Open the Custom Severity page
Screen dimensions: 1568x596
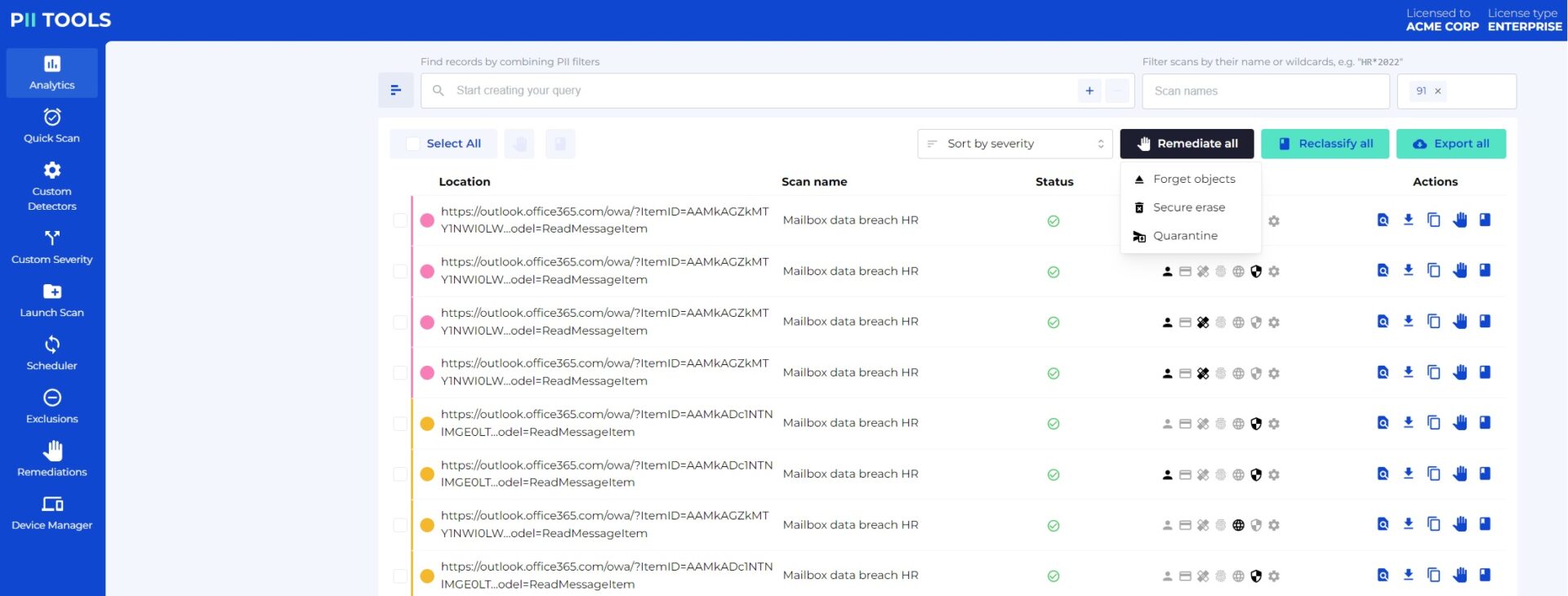pyautogui.click(x=52, y=247)
